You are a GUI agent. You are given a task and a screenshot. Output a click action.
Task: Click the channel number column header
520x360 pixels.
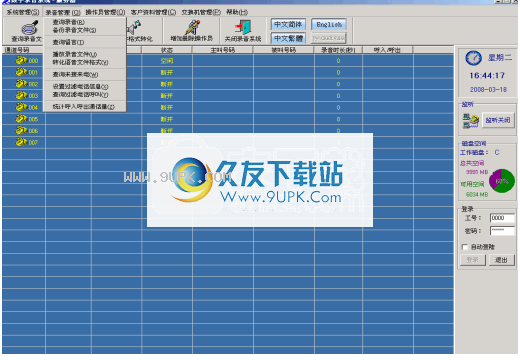coord(24,50)
